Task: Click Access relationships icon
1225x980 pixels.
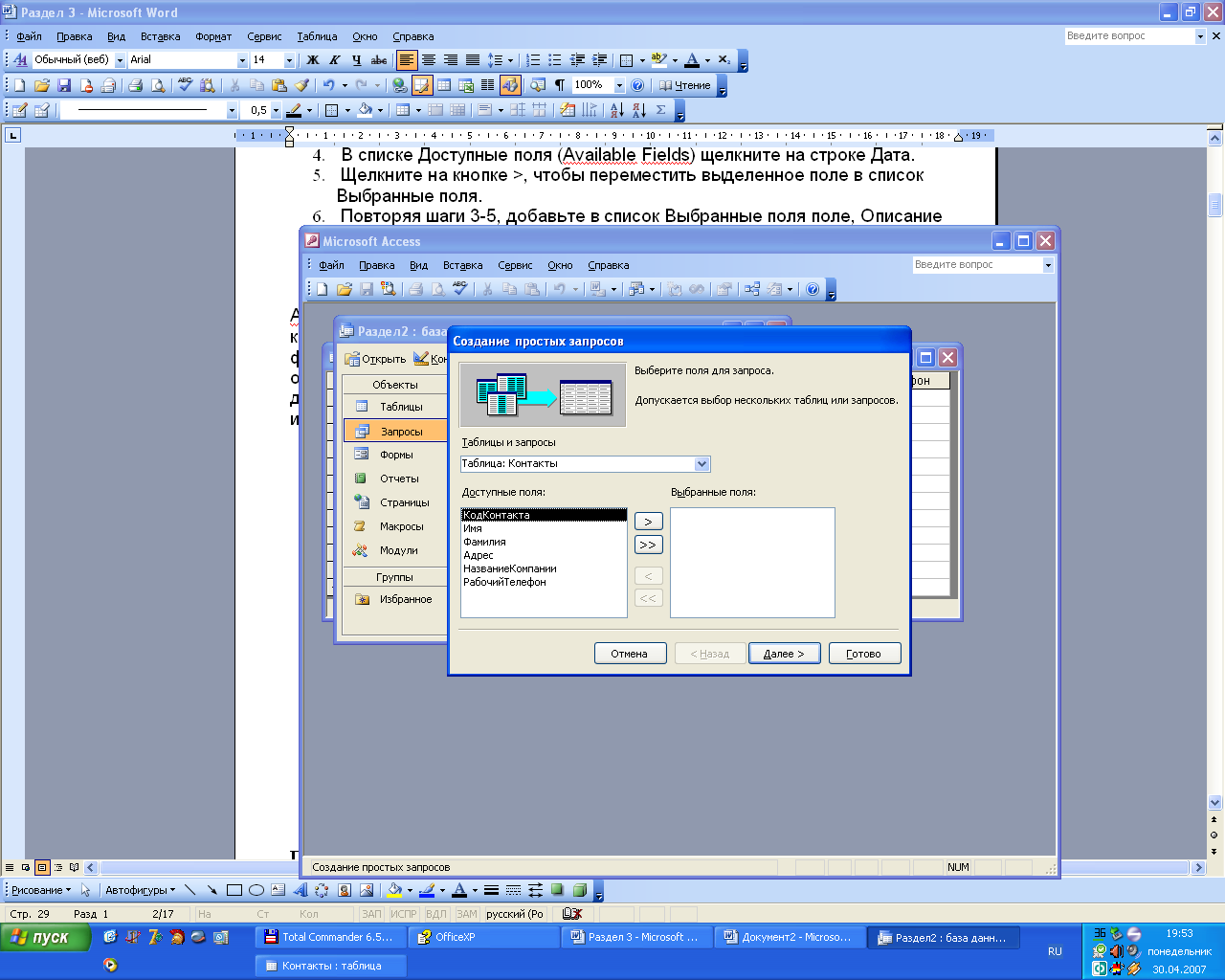Action: coord(751,289)
